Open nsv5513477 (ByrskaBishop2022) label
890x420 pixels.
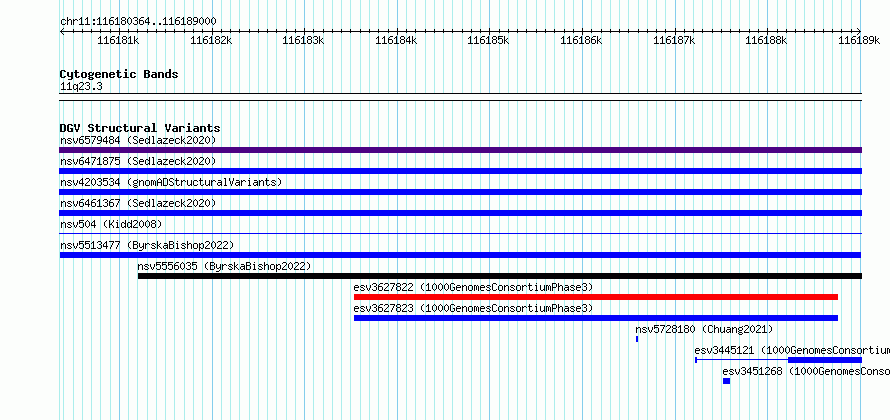coord(147,245)
